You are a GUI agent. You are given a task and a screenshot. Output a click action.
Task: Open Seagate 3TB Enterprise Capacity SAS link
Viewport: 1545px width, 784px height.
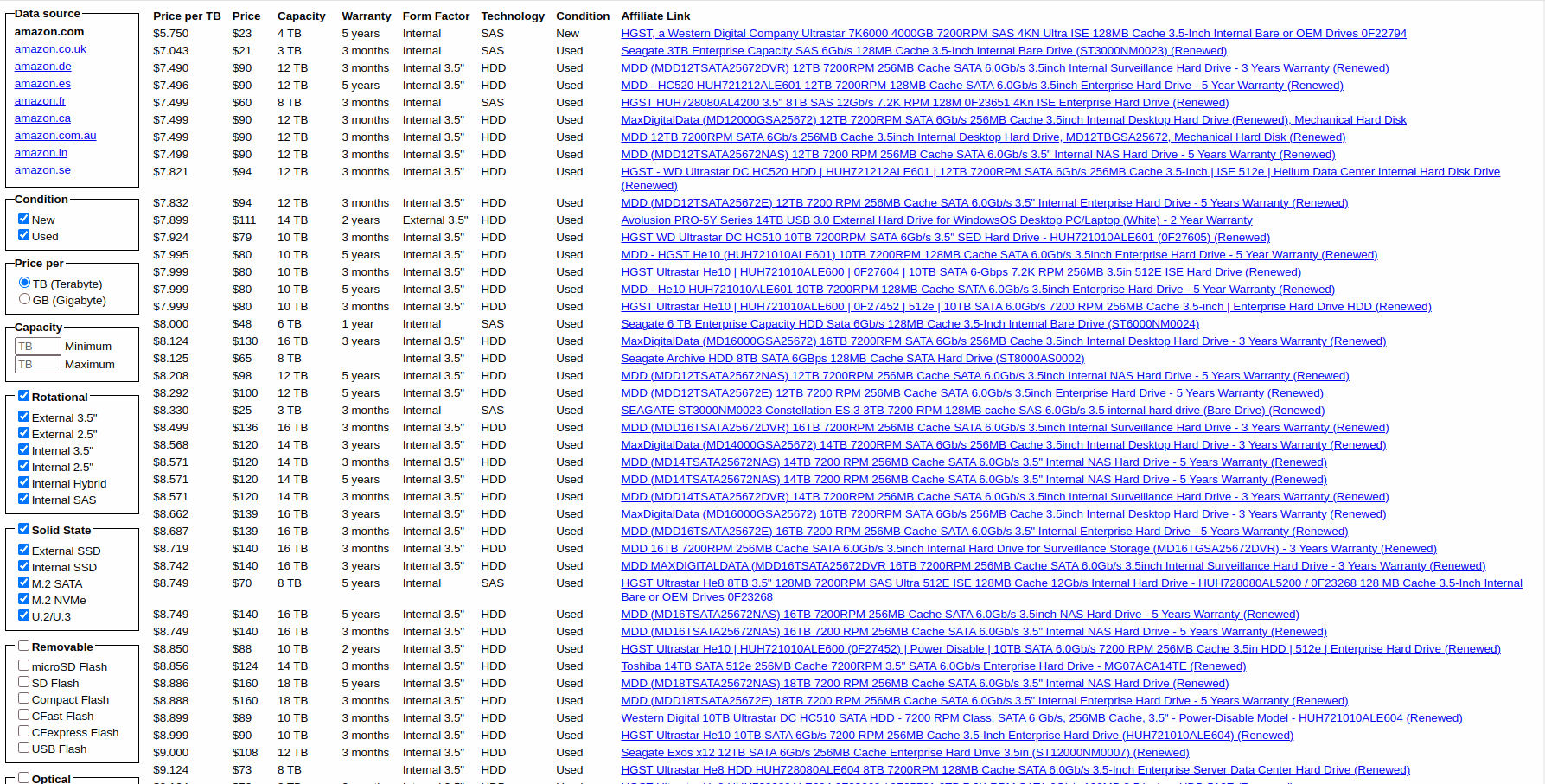pos(923,51)
